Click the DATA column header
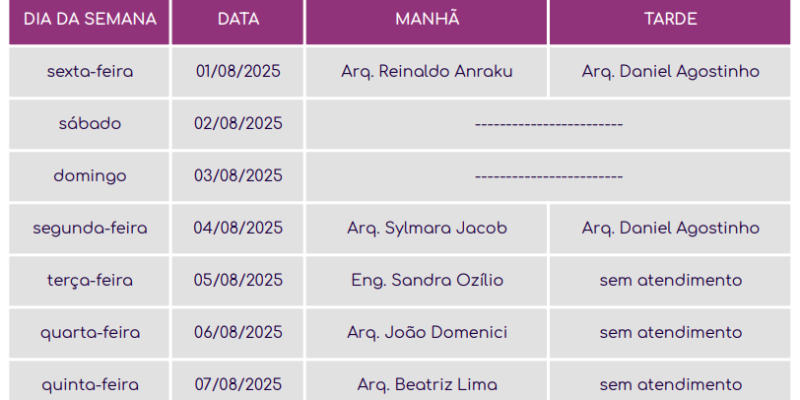Image resolution: width=800 pixels, height=400 pixels. [x=238, y=20]
